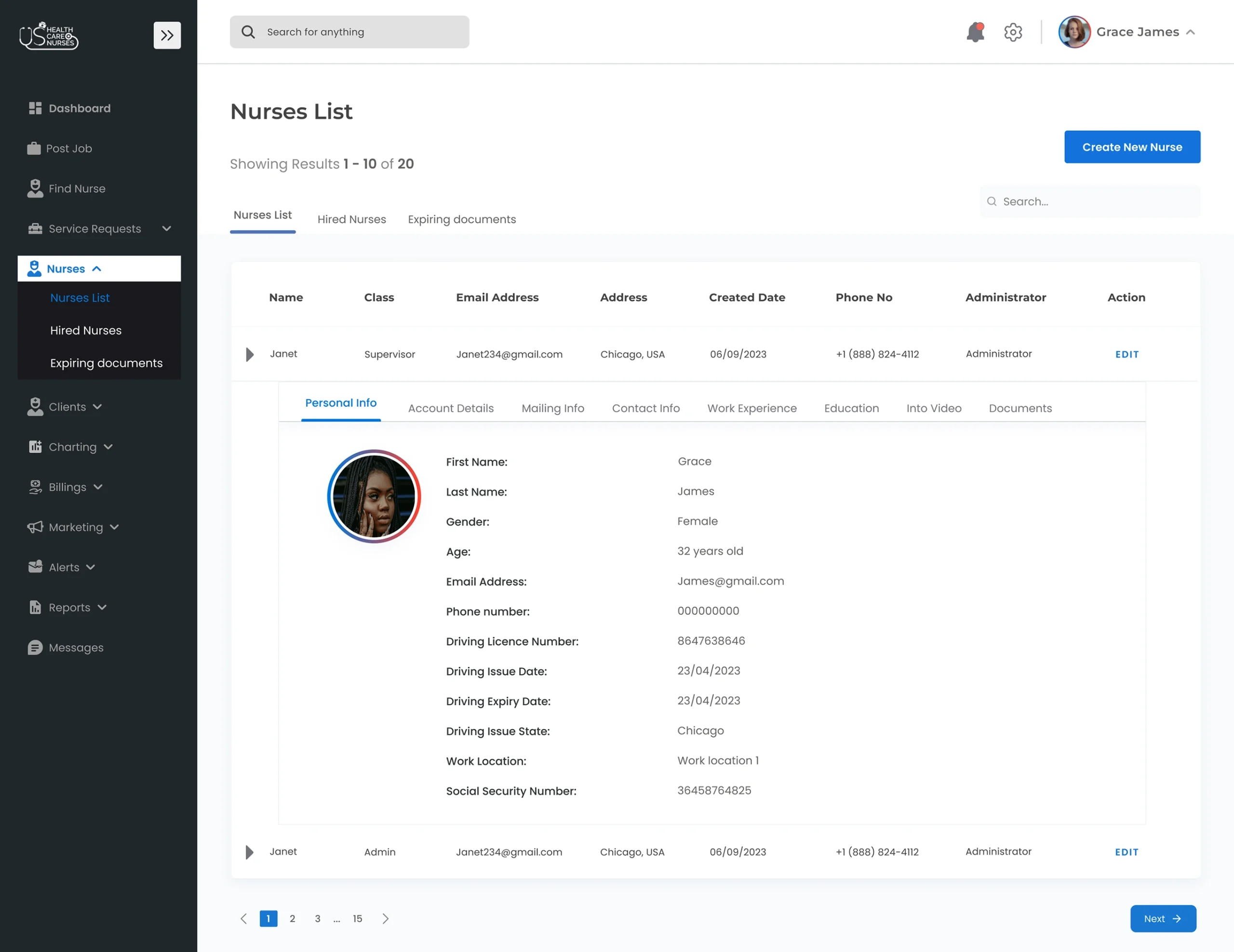Switch to the Hired Nurses tab

click(351, 219)
